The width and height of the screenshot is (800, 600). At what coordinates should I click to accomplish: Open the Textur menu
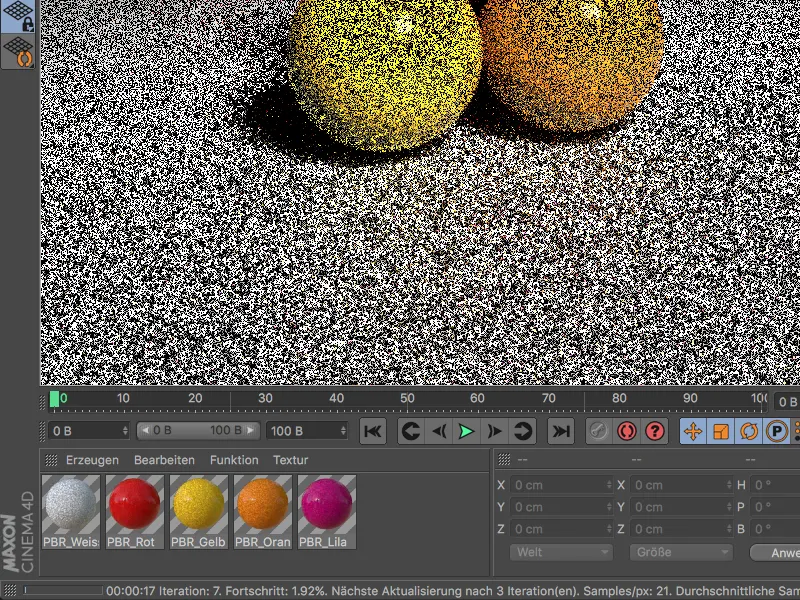293,460
